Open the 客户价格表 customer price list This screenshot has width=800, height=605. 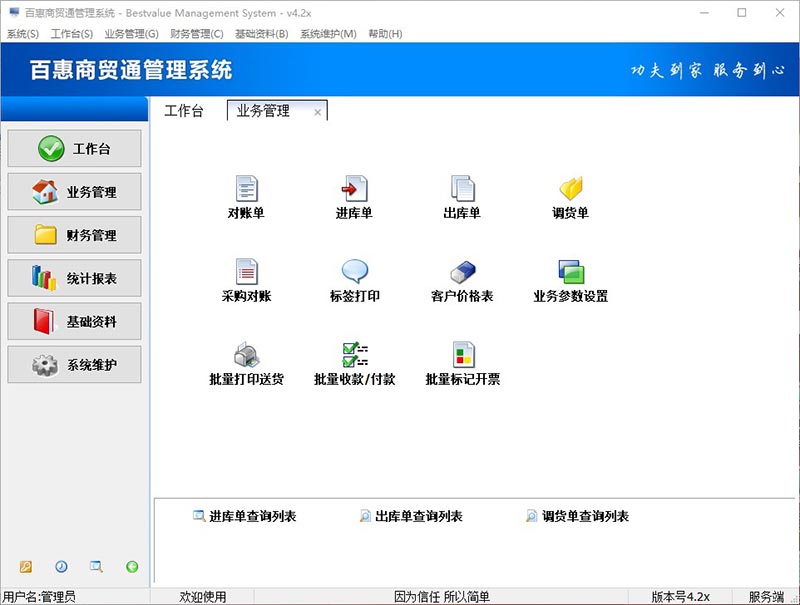coord(462,272)
